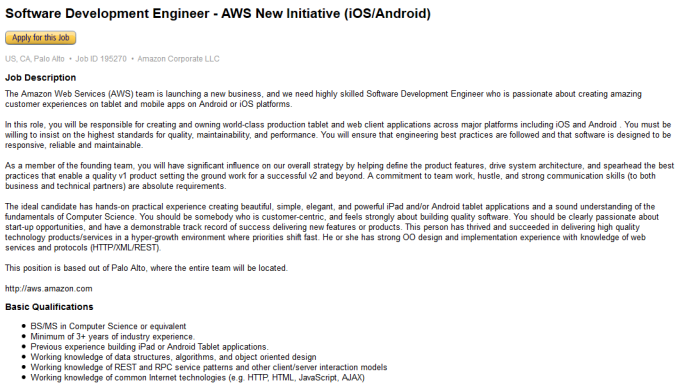Click the Basic Qualifications heading
Screen dimensions: 680x388
coord(49,307)
